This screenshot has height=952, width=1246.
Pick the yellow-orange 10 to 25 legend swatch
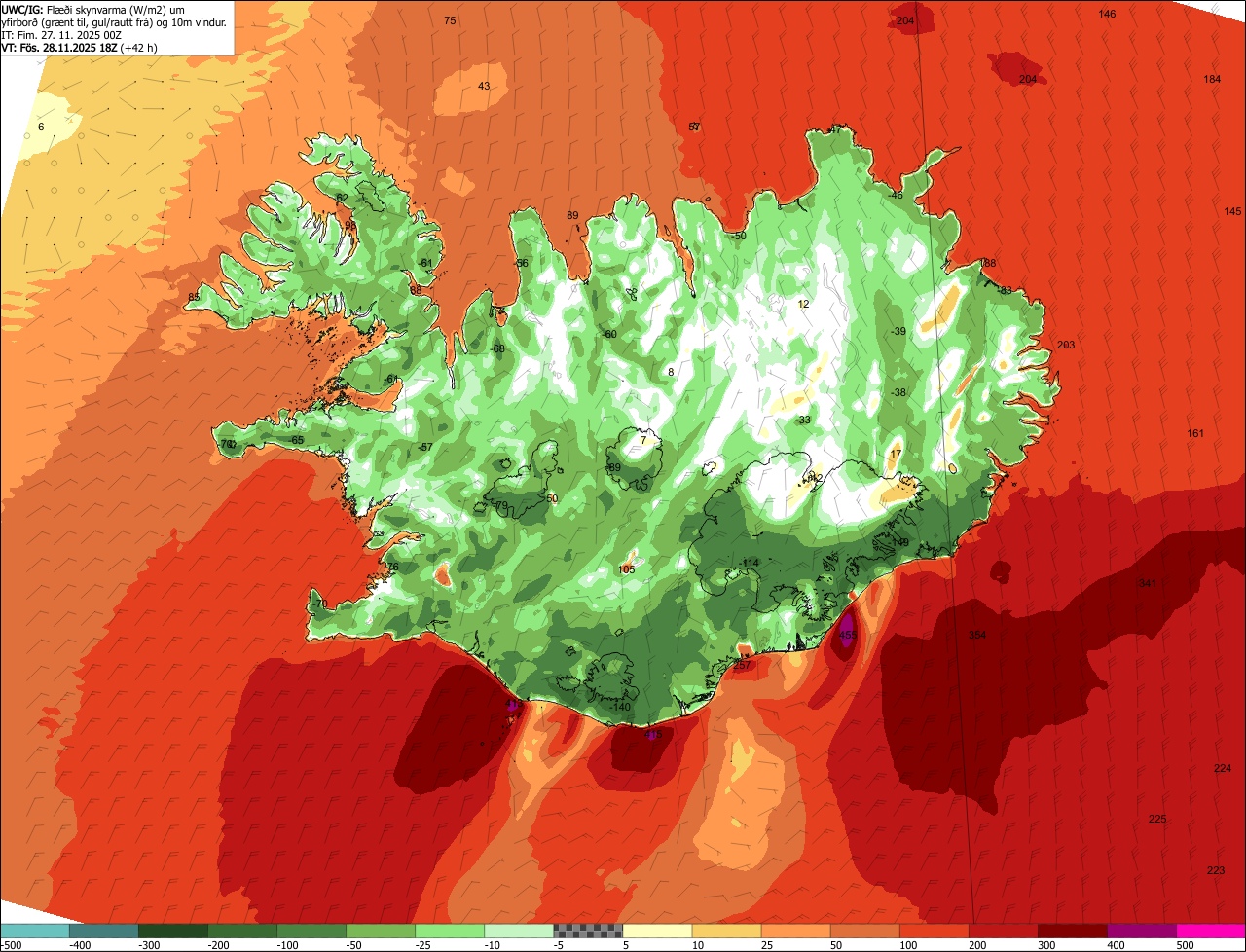(x=726, y=931)
